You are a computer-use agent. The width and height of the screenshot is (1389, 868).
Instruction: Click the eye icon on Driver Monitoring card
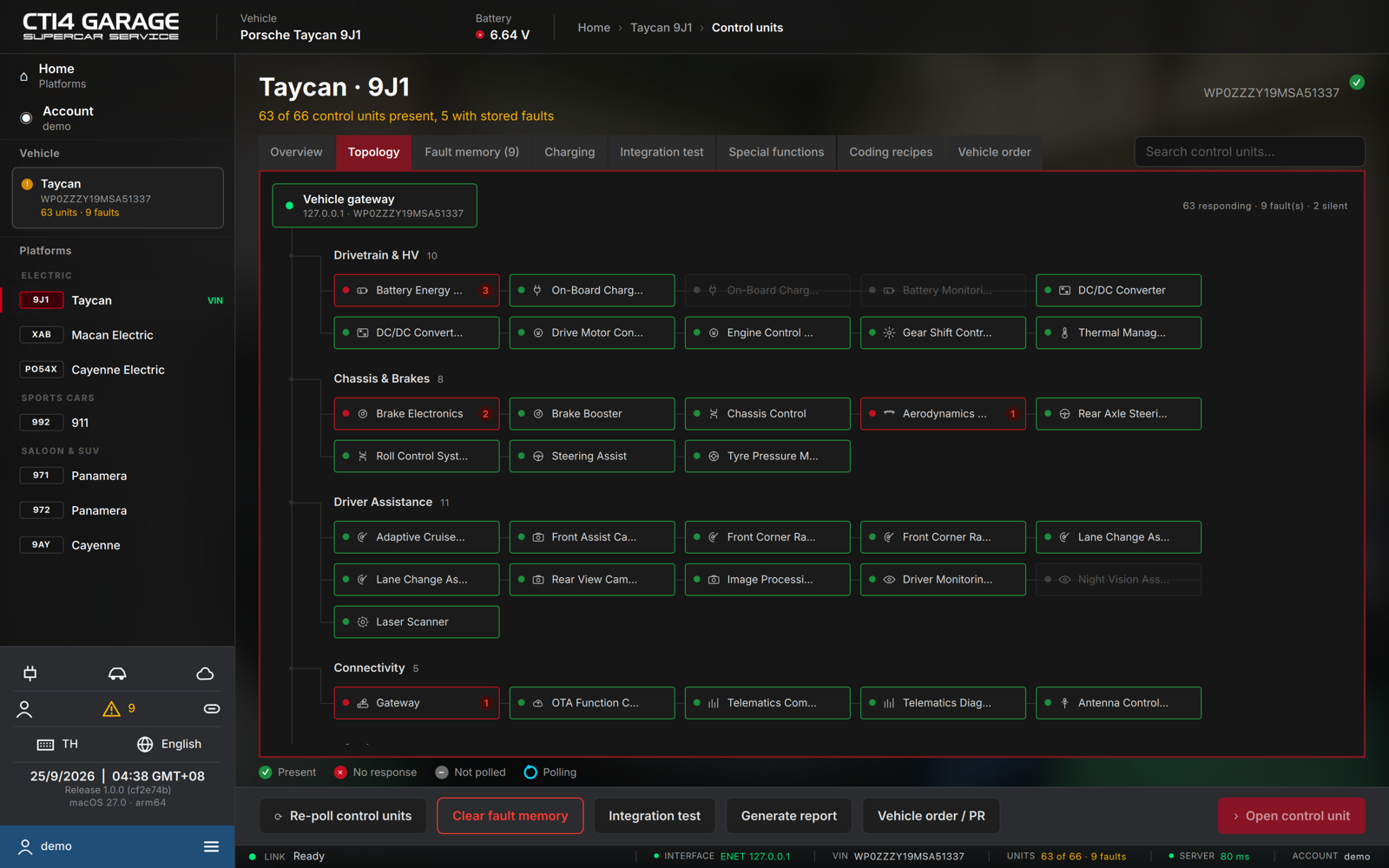889,580
